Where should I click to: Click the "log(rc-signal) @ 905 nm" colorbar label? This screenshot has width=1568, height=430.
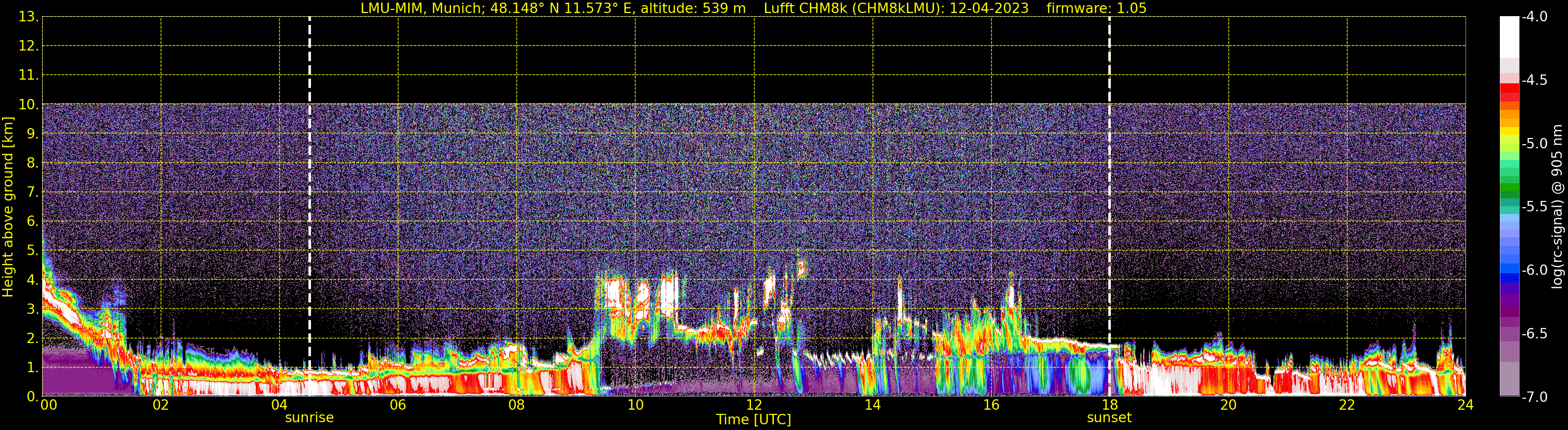click(1557, 207)
